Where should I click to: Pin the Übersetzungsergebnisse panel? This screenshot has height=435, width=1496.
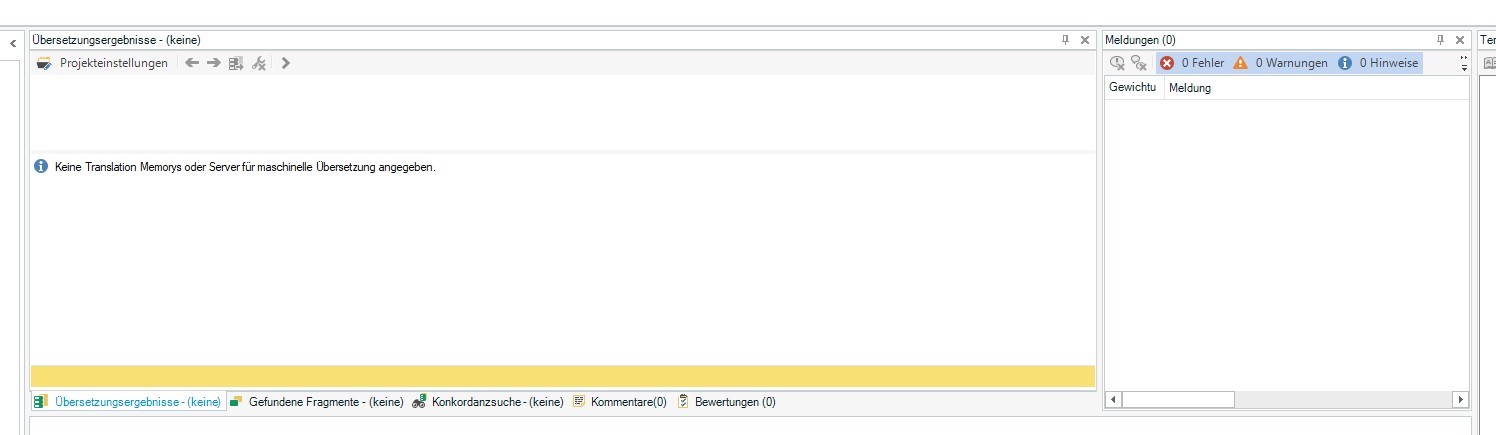tap(1065, 40)
